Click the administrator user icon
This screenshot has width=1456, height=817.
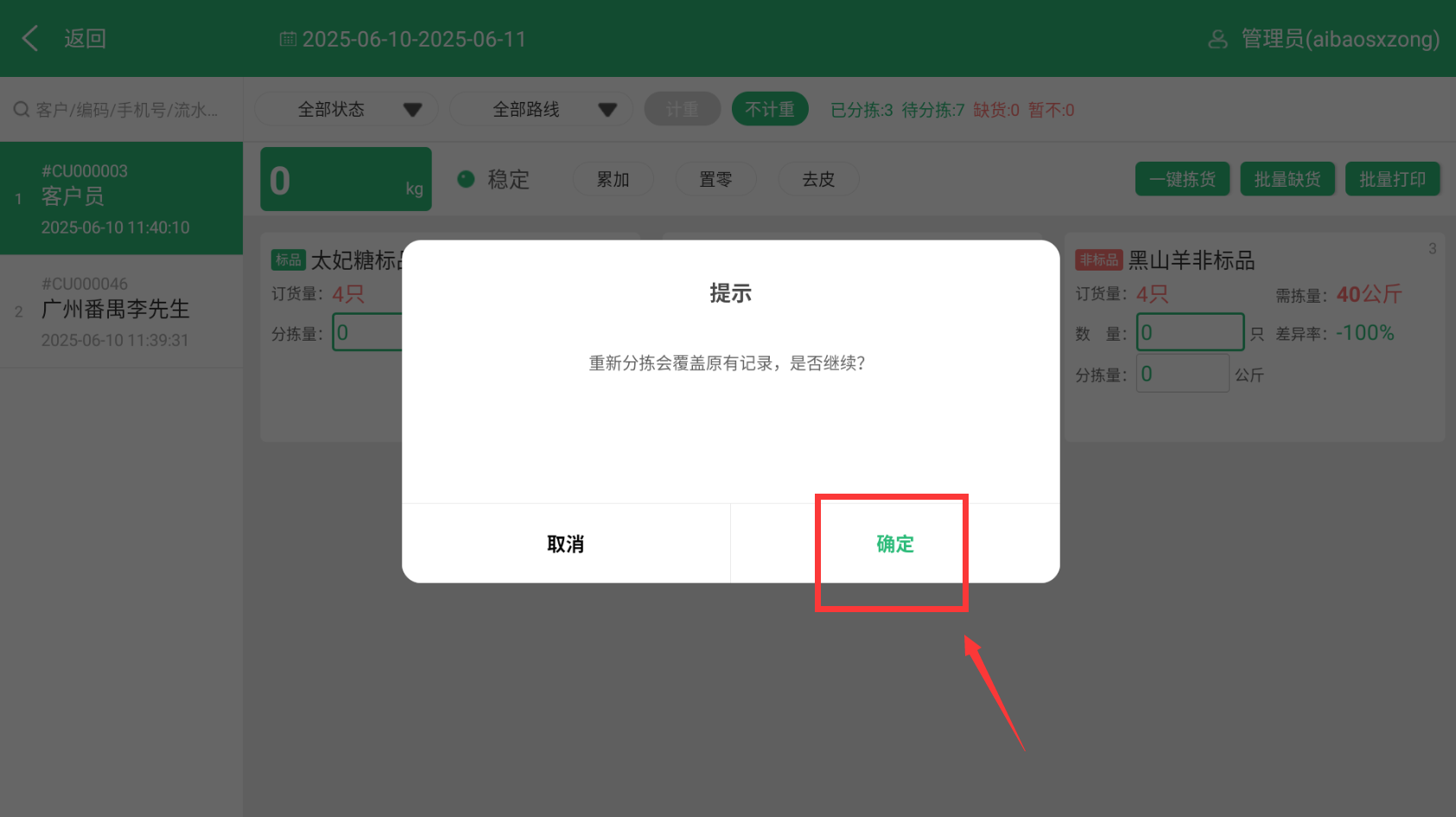tap(1218, 39)
